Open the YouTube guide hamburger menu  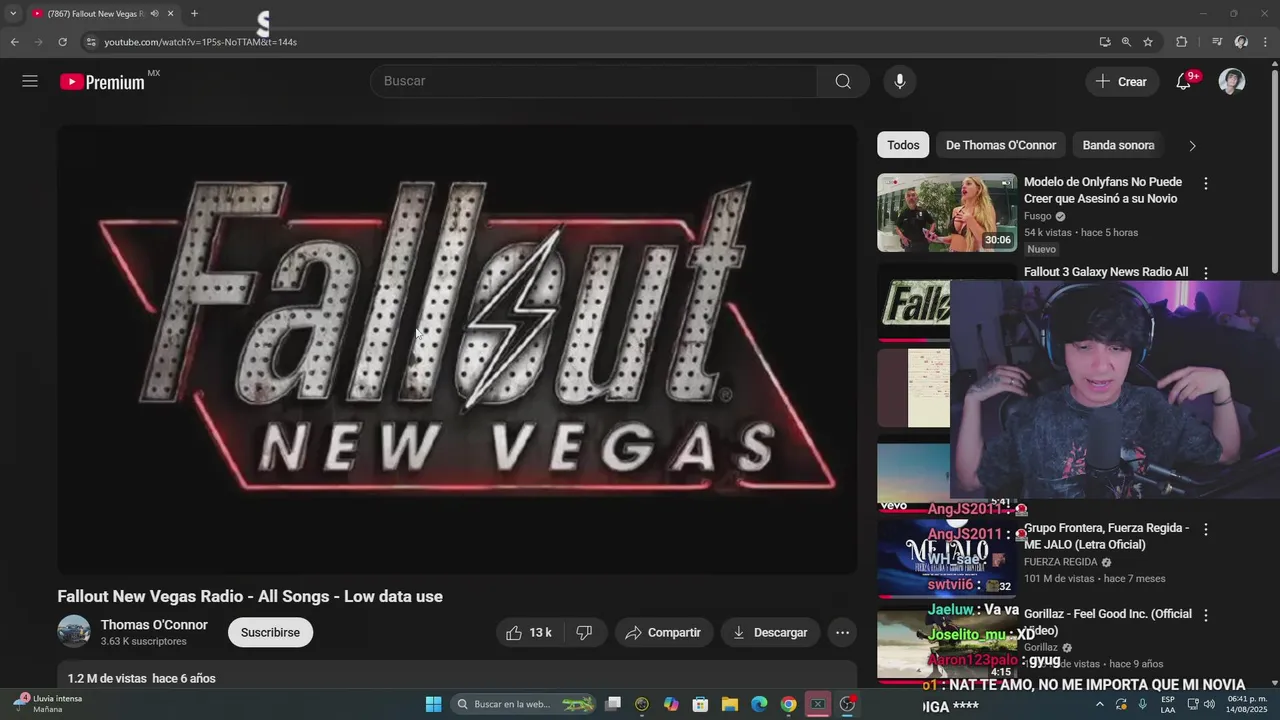(x=30, y=81)
